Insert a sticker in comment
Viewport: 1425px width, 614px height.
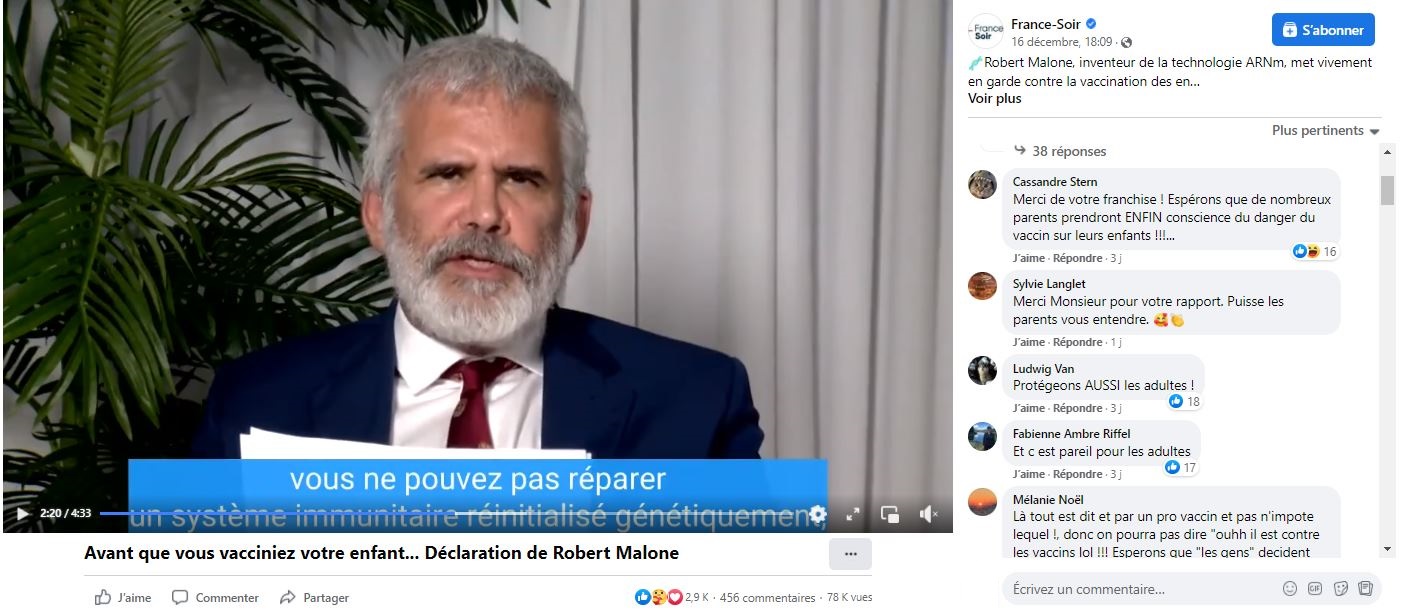(x=1341, y=588)
